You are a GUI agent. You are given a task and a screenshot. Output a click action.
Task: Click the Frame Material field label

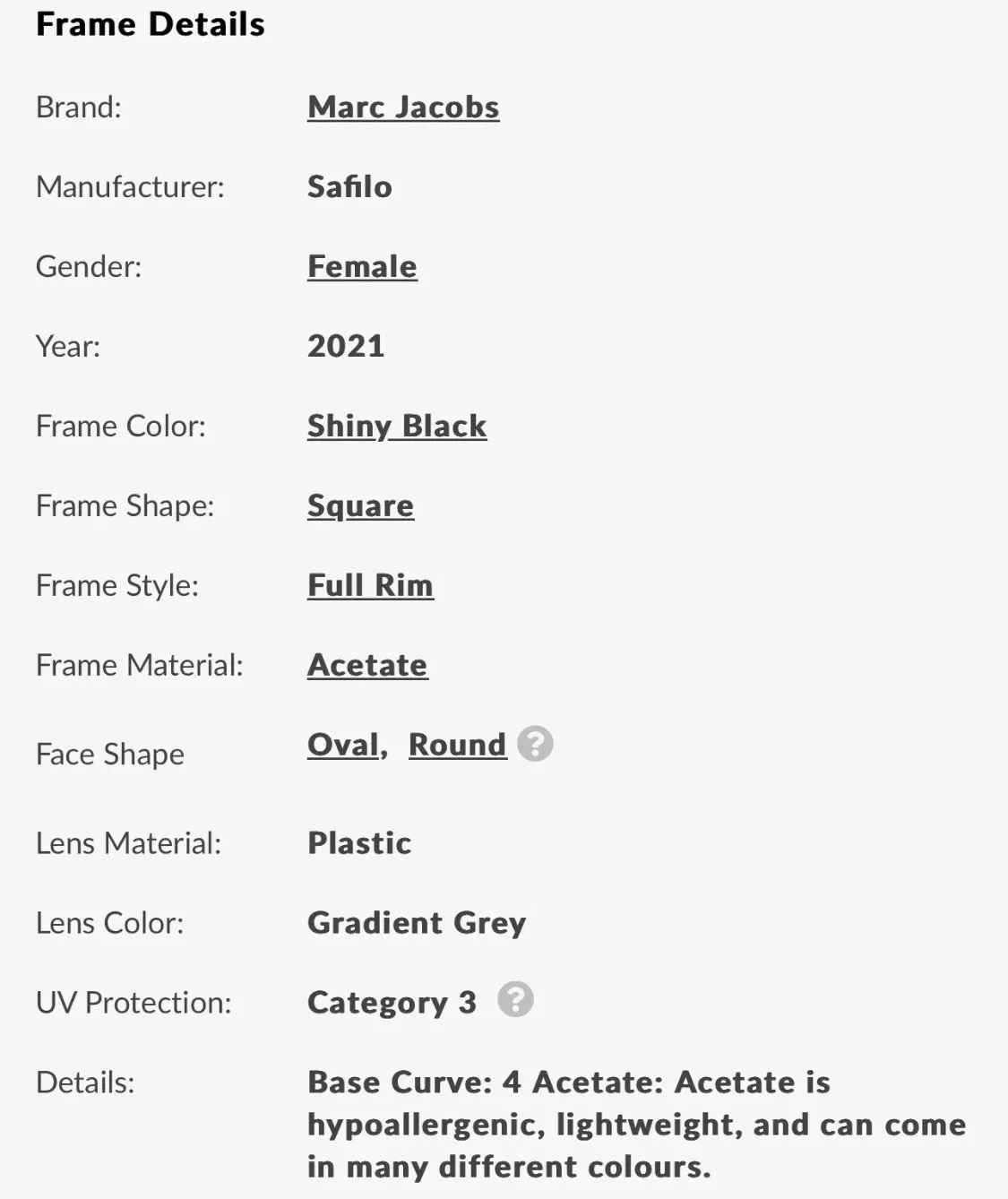pyautogui.click(x=140, y=665)
